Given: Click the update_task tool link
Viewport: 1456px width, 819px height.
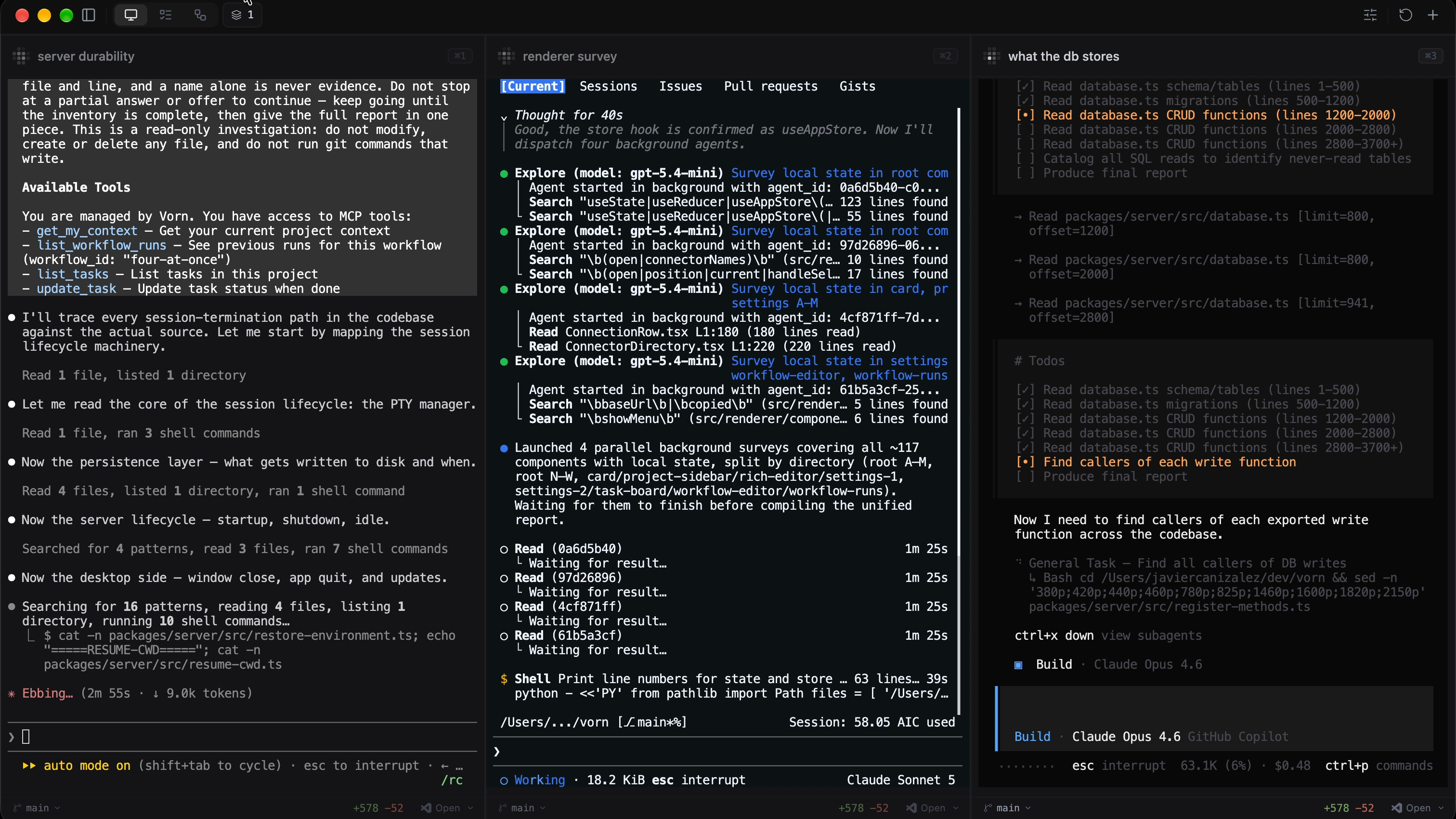Looking at the screenshot, I should tap(76, 289).
